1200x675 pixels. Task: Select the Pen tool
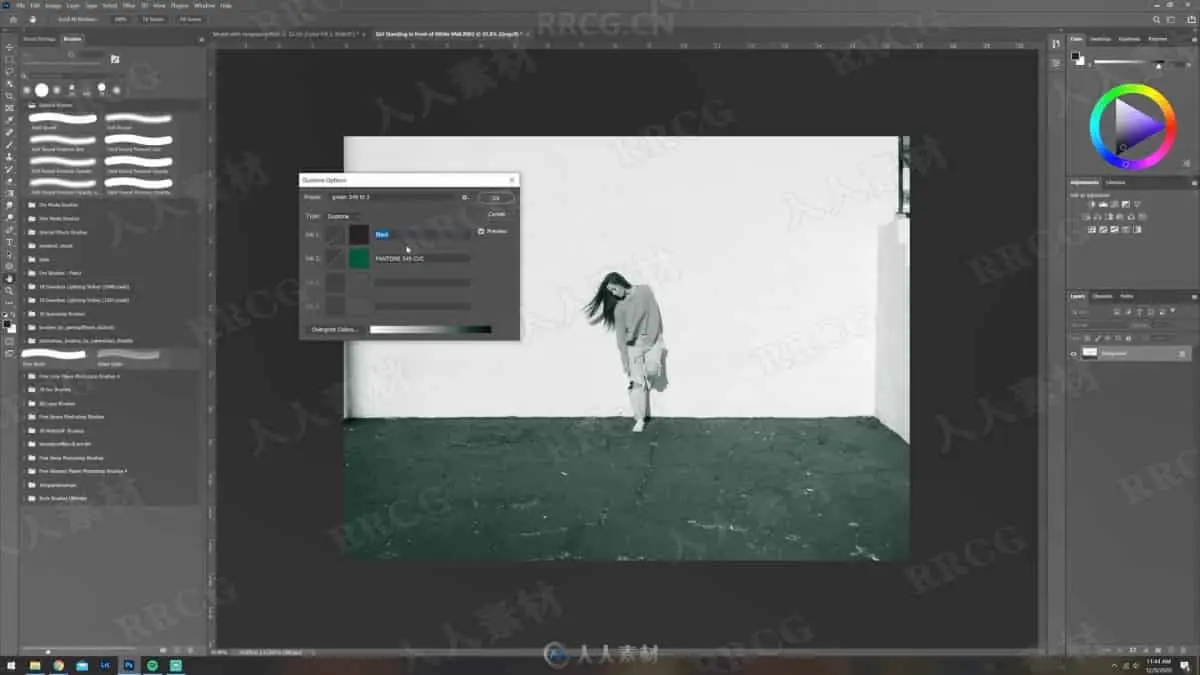10,230
